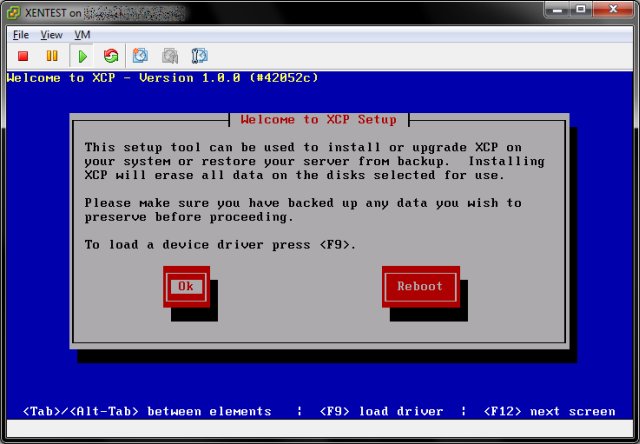Screen dimensions: 640x444
Task: Click the F12 next screen hint text
Action: [549, 411]
